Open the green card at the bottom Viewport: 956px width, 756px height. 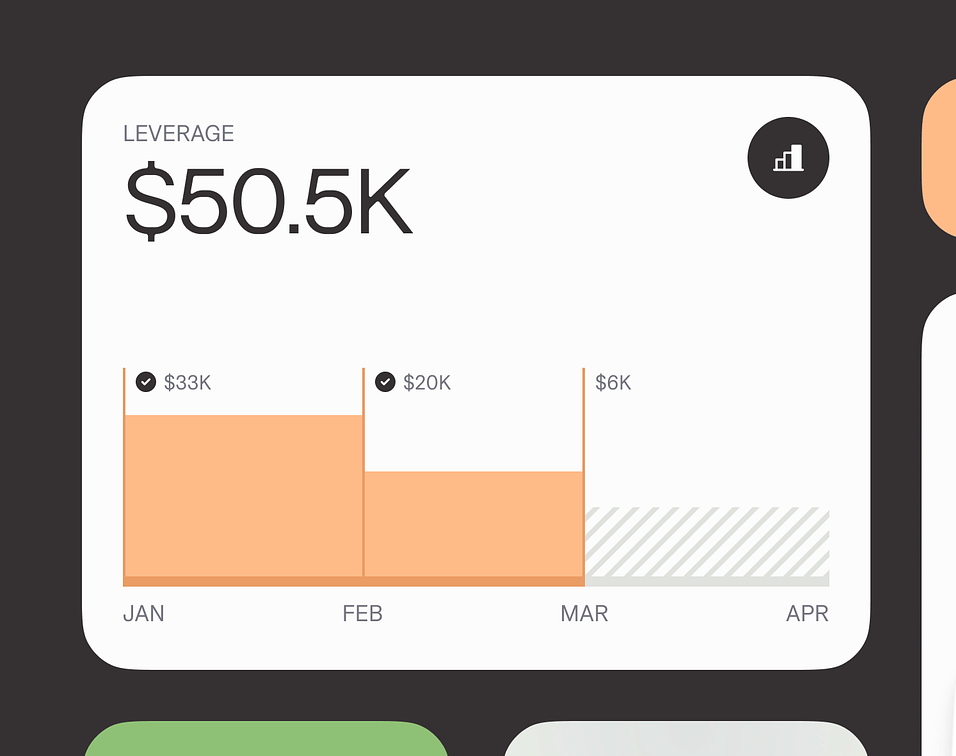pos(265,740)
